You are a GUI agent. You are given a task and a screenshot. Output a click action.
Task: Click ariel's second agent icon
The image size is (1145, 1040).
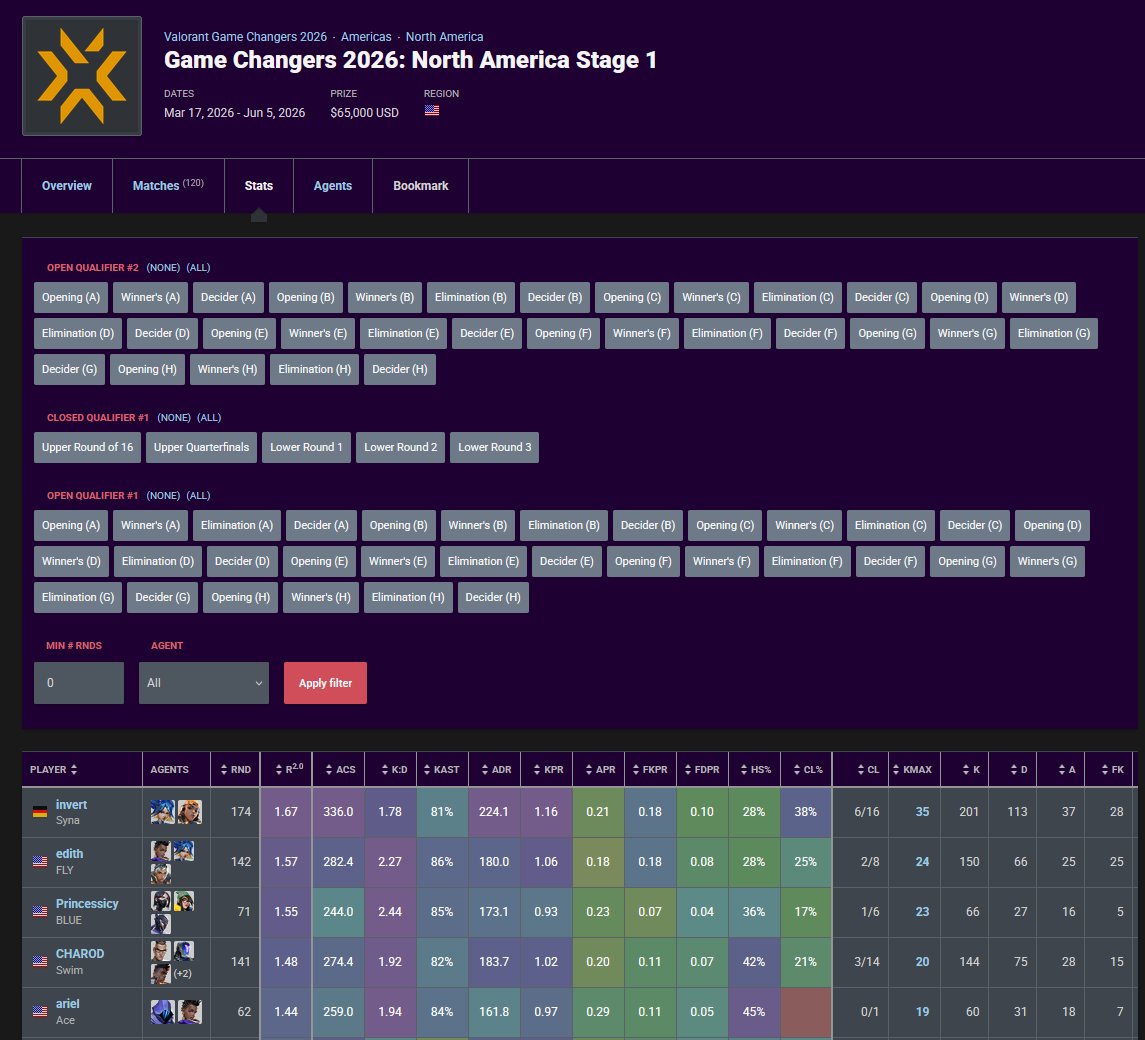click(x=190, y=1012)
